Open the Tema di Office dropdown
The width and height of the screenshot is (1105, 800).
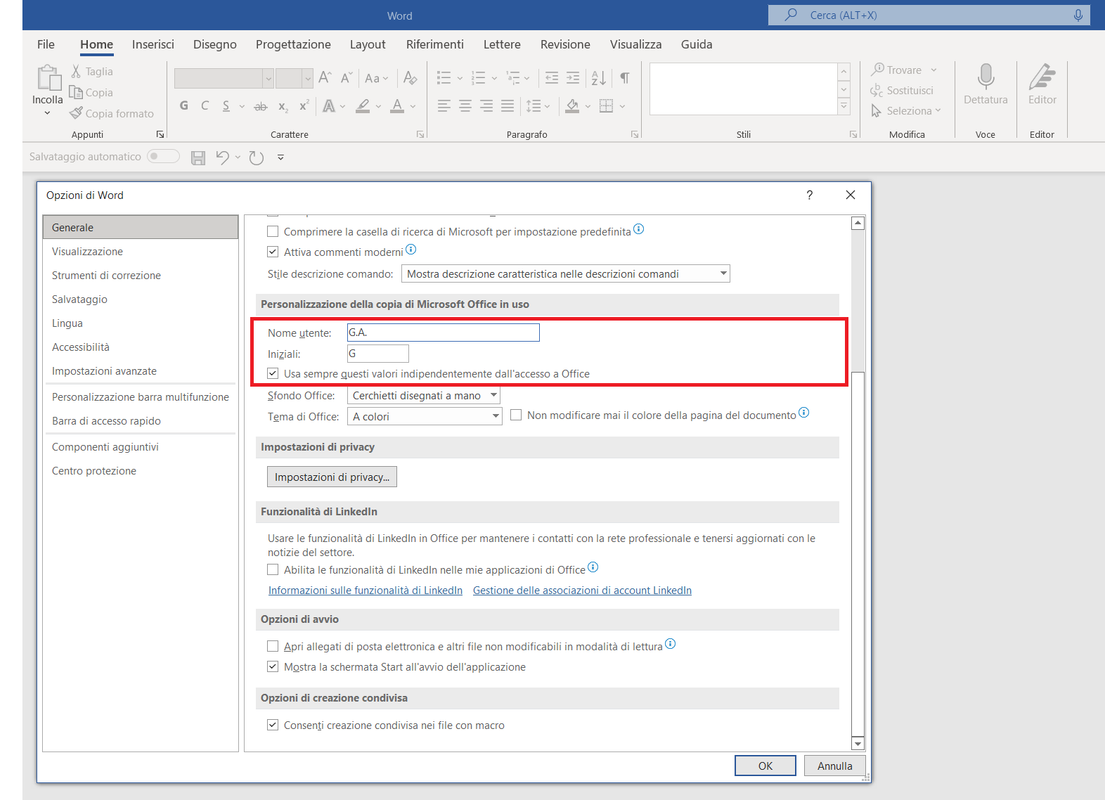click(424, 417)
